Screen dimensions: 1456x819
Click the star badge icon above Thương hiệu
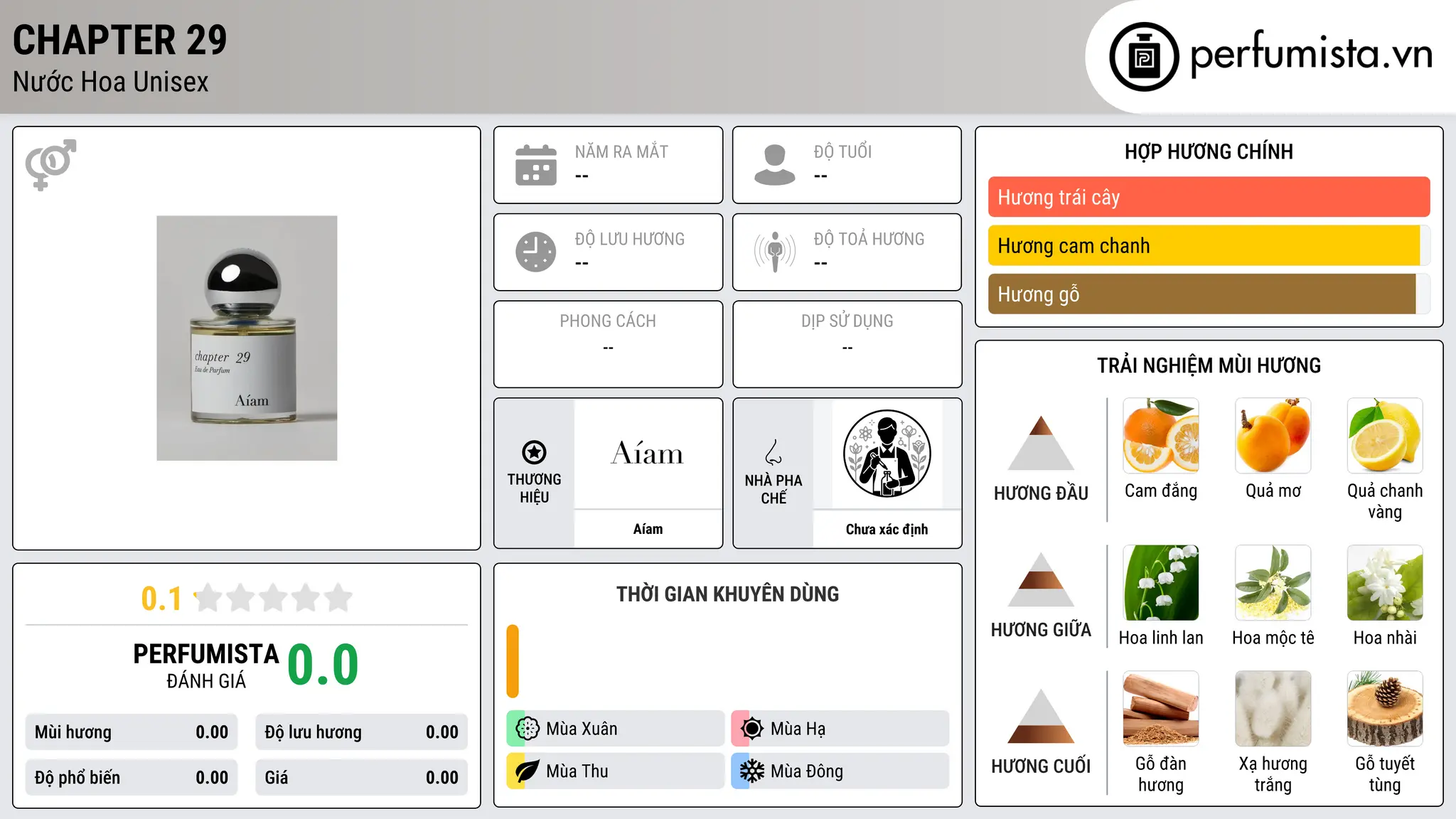[x=534, y=452]
